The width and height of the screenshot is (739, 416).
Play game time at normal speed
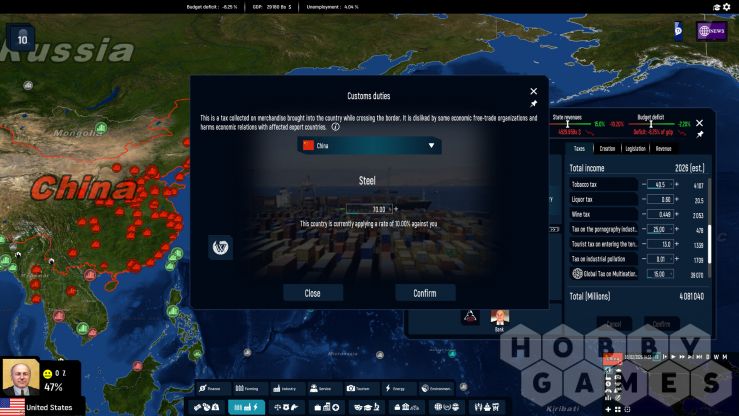click(x=673, y=357)
